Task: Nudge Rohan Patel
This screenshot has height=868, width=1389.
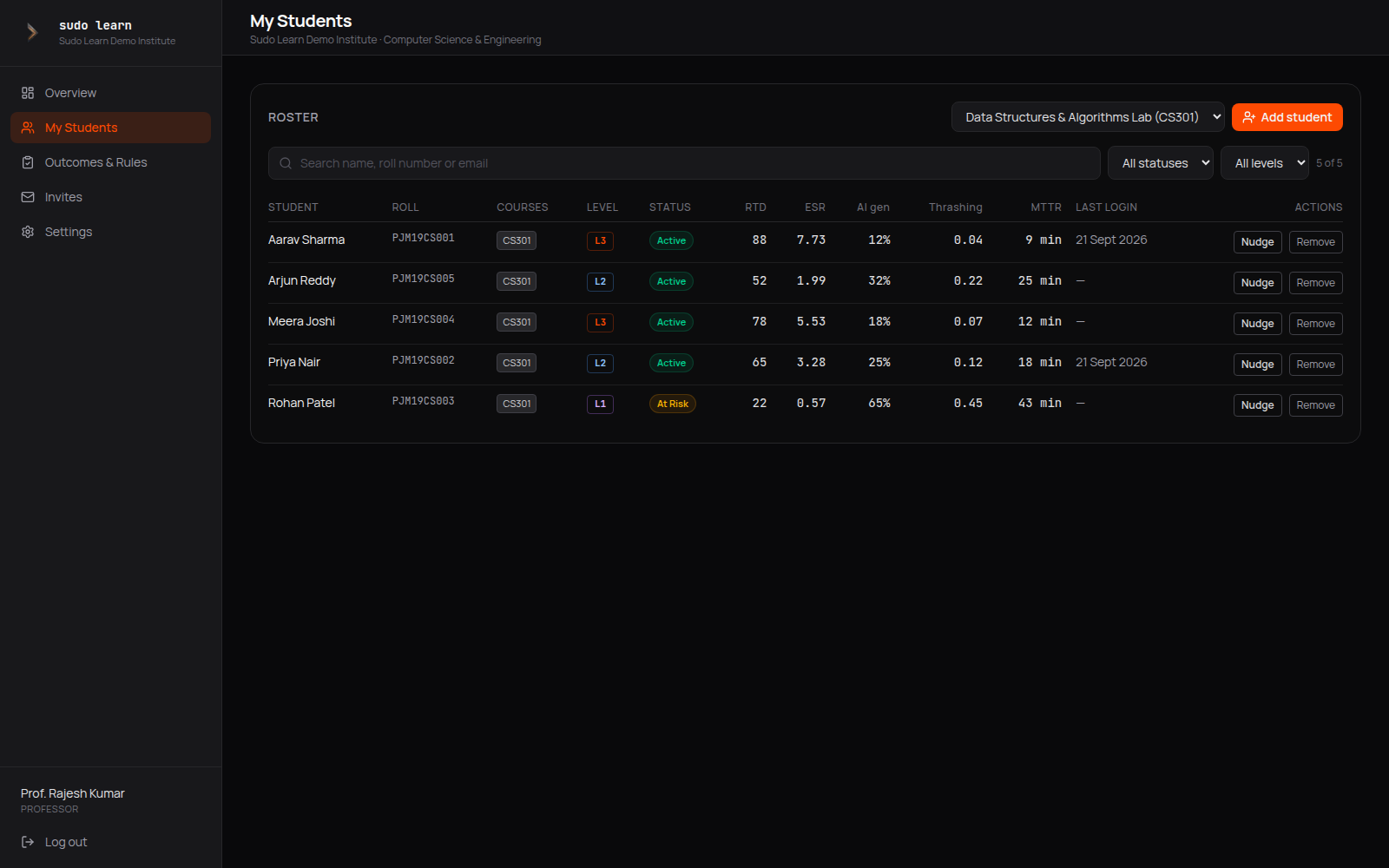Action: pos(1257,405)
